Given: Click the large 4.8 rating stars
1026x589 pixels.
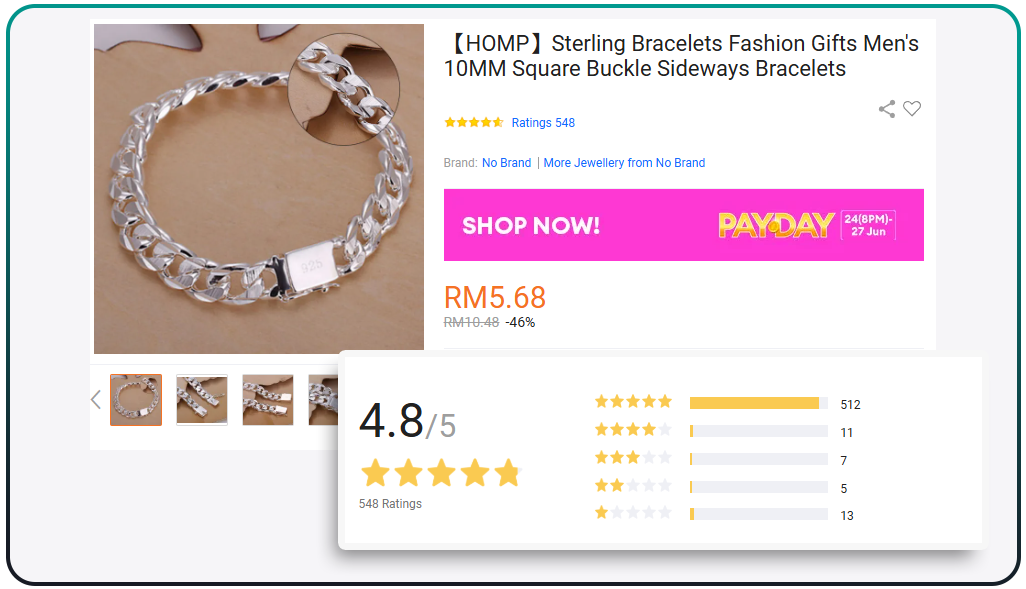Looking at the screenshot, I should click(x=441, y=473).
